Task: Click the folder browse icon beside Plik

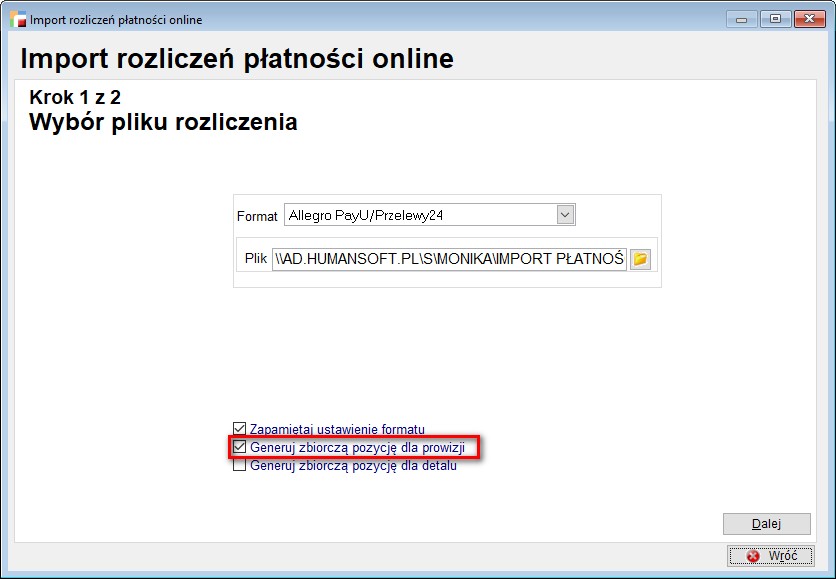Action: pyautogui.click(x=640, y=259)
